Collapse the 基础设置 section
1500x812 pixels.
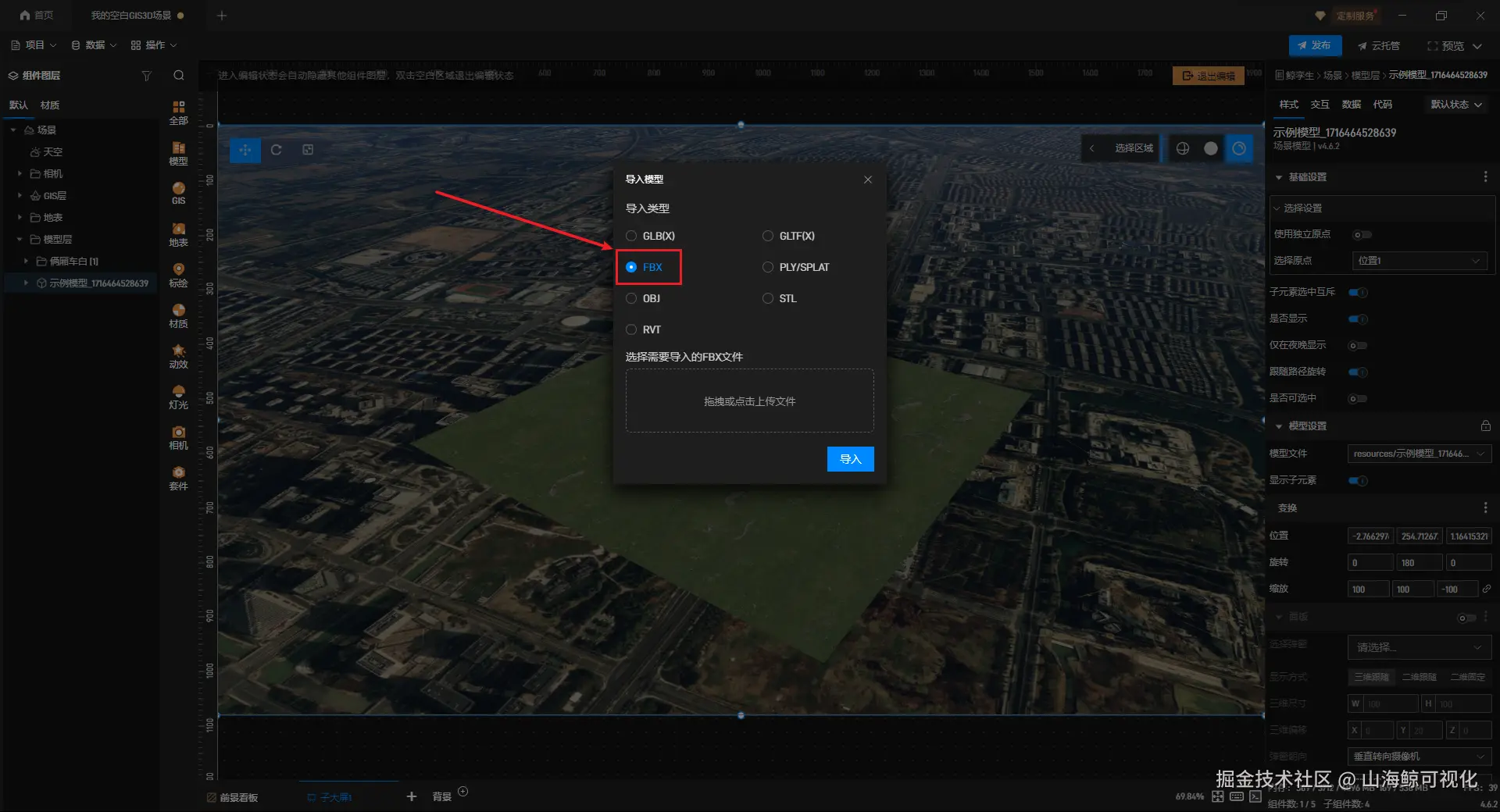pyautogui.click(x=1279, y=177)
